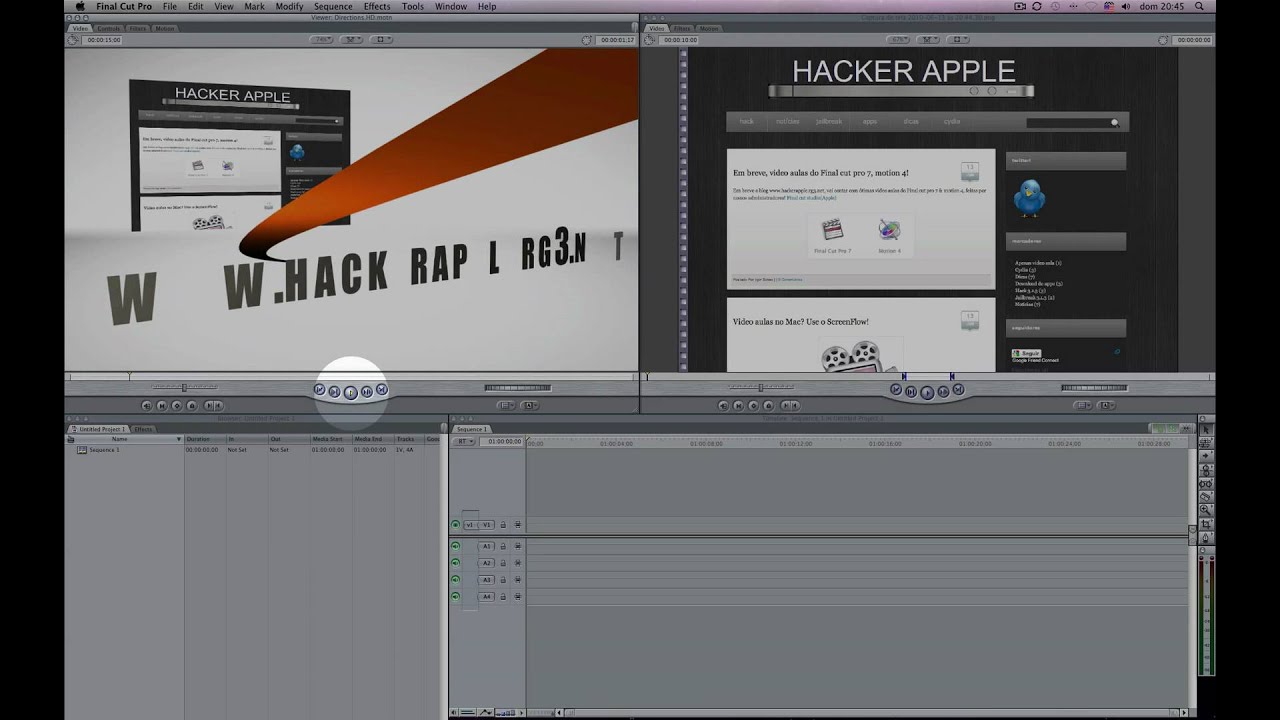Open Canvas playhead sync pop-up

(928, 40)
